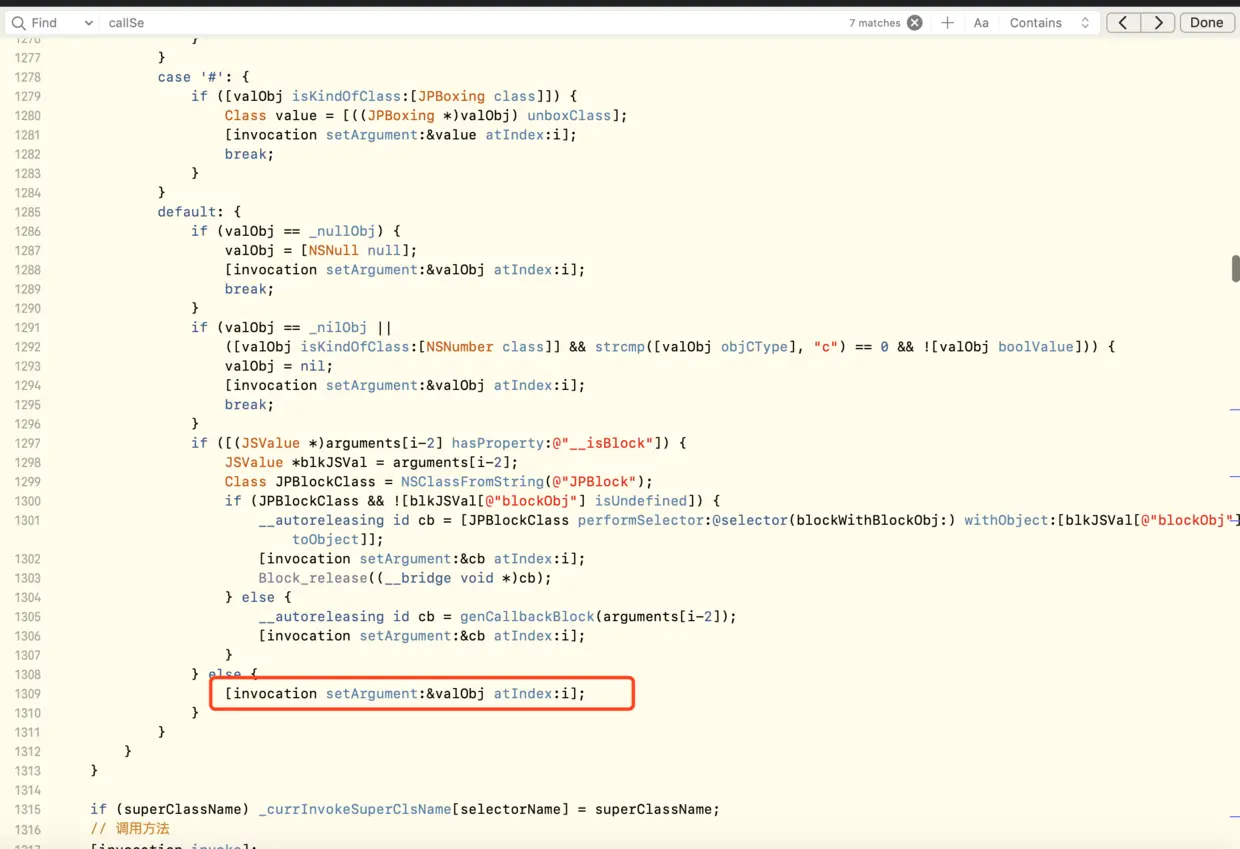Click line number 1285 in gutter
1240x849 pixels.
coord(28,212)
